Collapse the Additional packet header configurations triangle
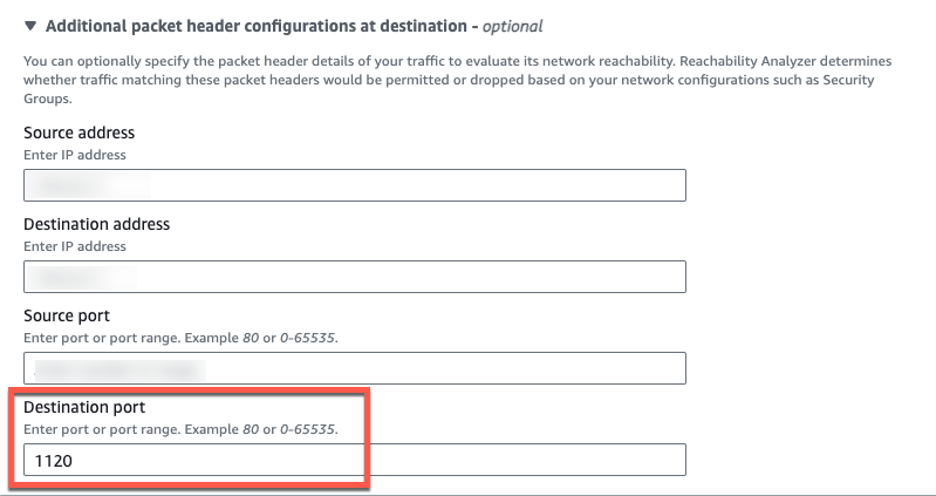This screenshot has height=496, width=936. [x=30, y=25]
